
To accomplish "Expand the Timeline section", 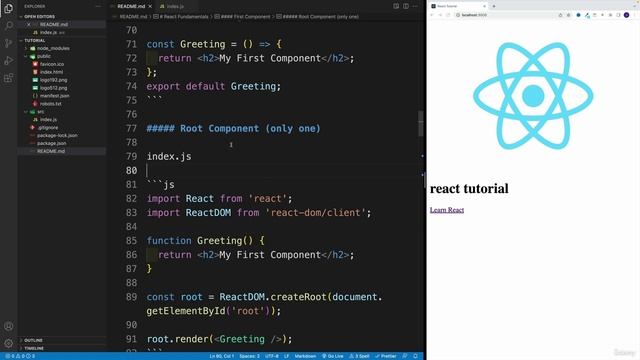I will pos(34,348).
